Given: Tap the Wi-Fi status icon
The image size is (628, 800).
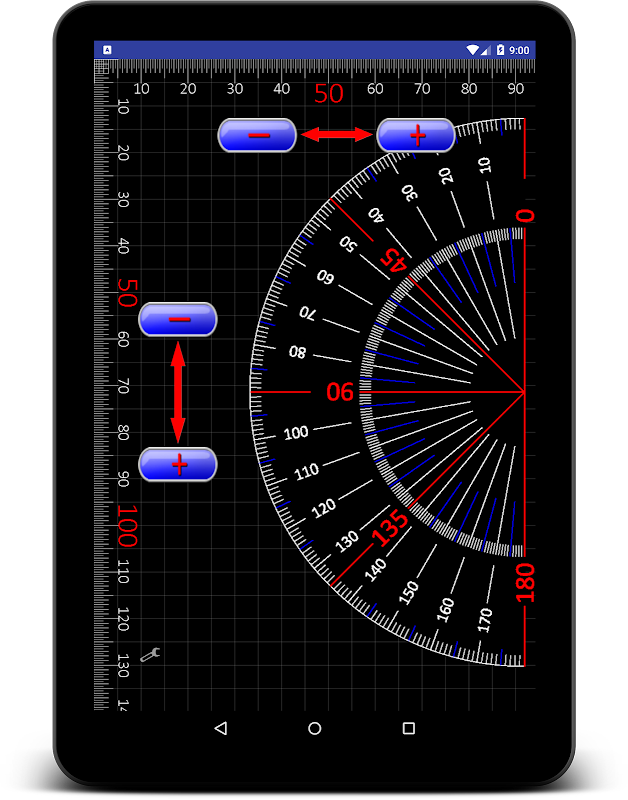Looking at the screenshot, I should [x=472, y=50].
